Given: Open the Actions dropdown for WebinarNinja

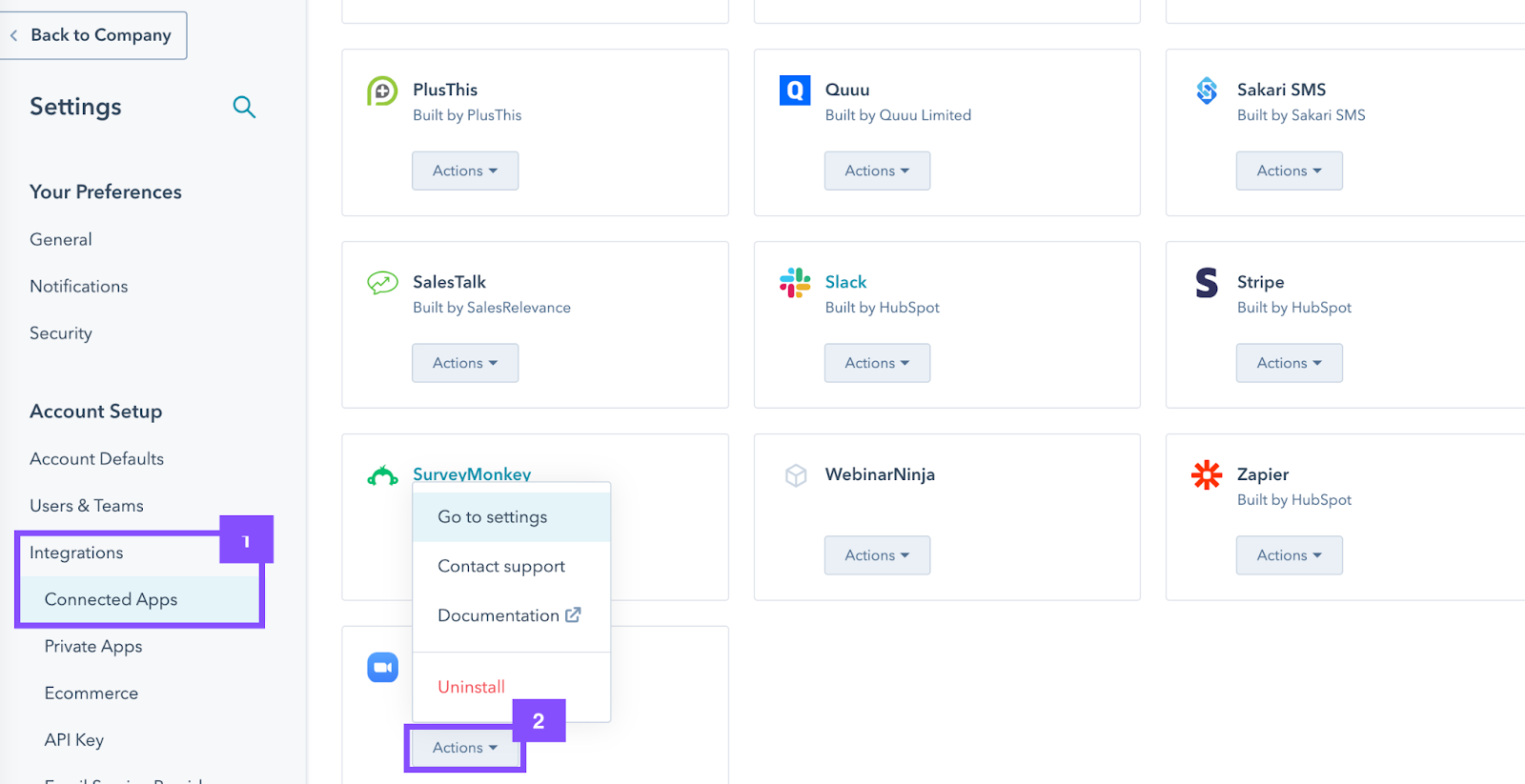Looking at the screenshot, I should [x=877, y=555].
